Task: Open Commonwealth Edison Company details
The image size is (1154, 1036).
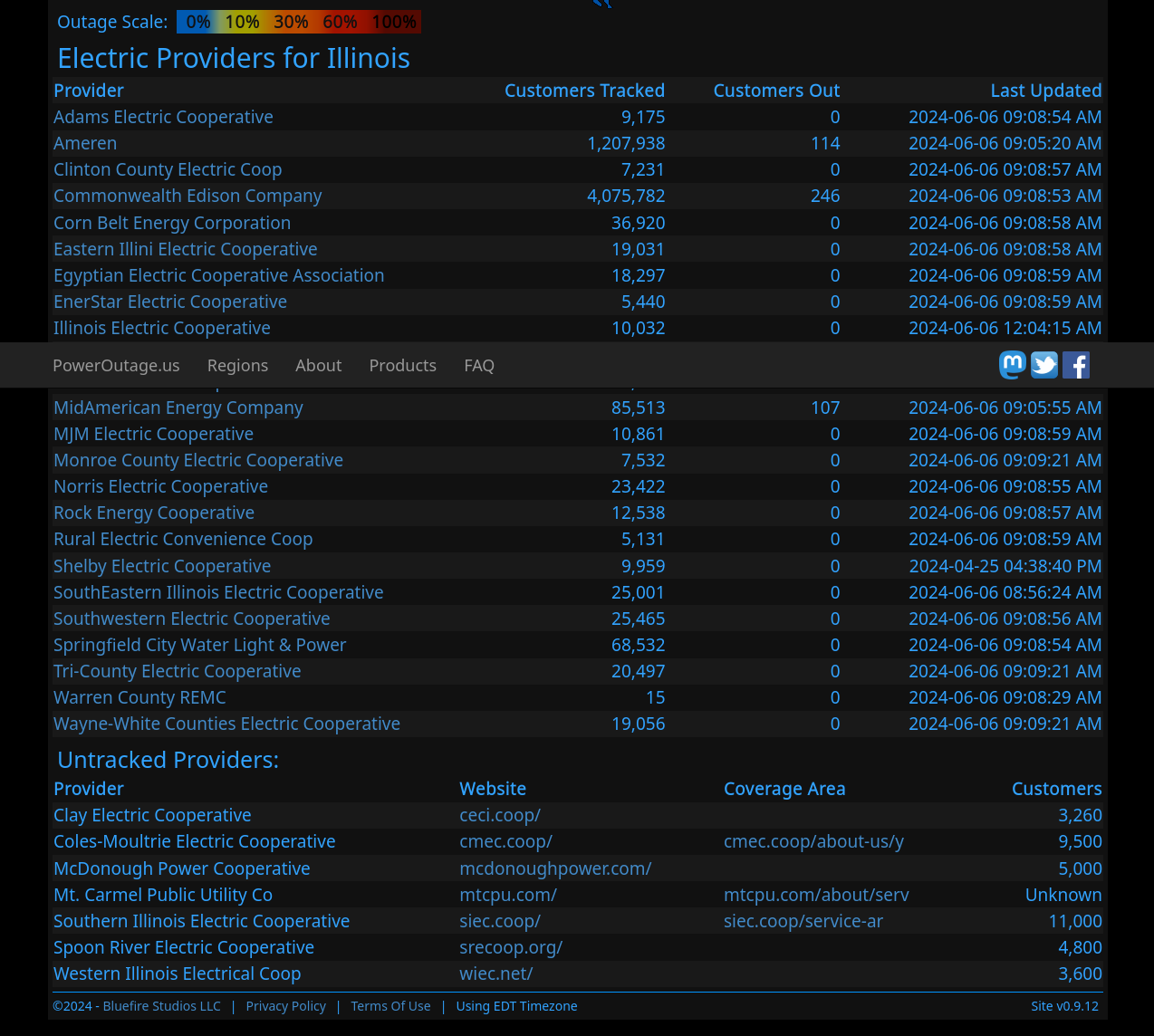Action: (x=188, y=196)
